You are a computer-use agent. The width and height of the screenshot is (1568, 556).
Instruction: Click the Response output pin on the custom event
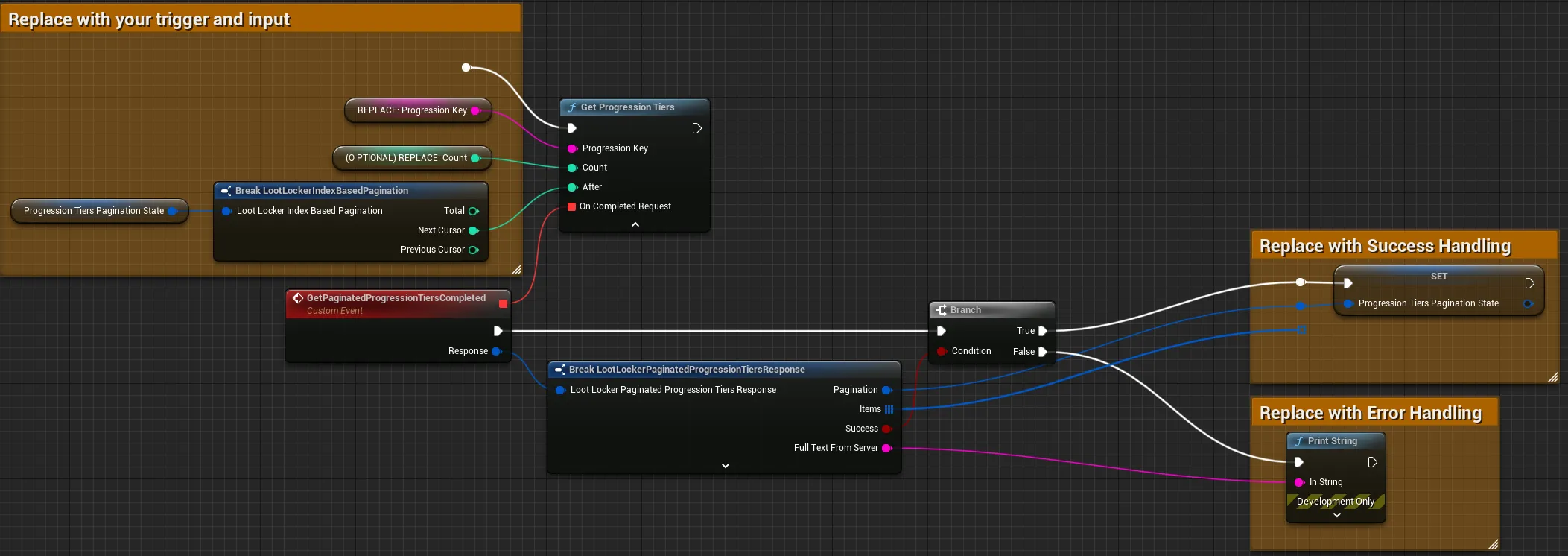(497, 351)
